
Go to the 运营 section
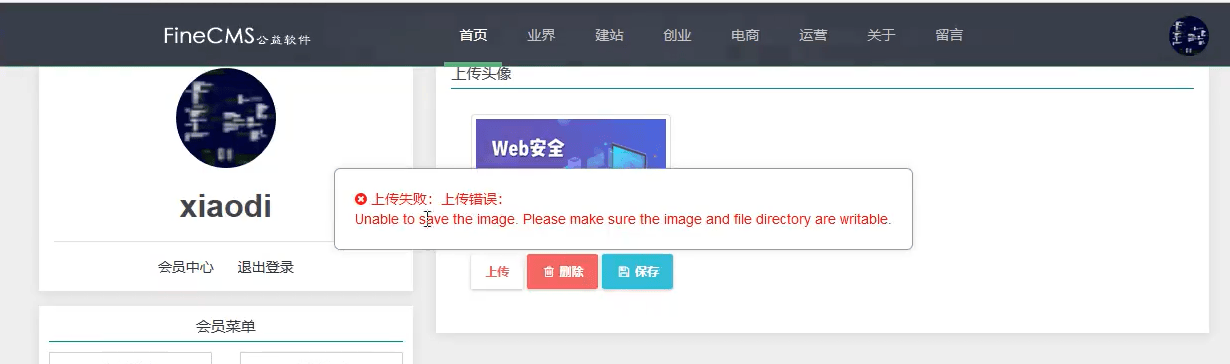coord(813,35)
